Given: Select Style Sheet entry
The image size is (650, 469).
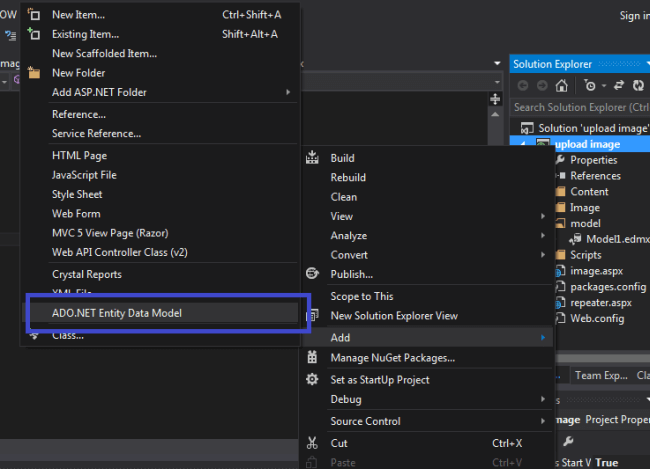Looking at the screenshot, I should pos(77,194).
